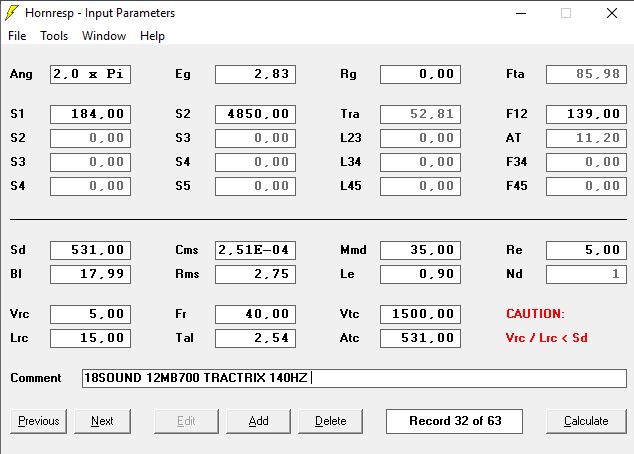Click the Ang field showing 2,0 x Pi

pos(90,74)
